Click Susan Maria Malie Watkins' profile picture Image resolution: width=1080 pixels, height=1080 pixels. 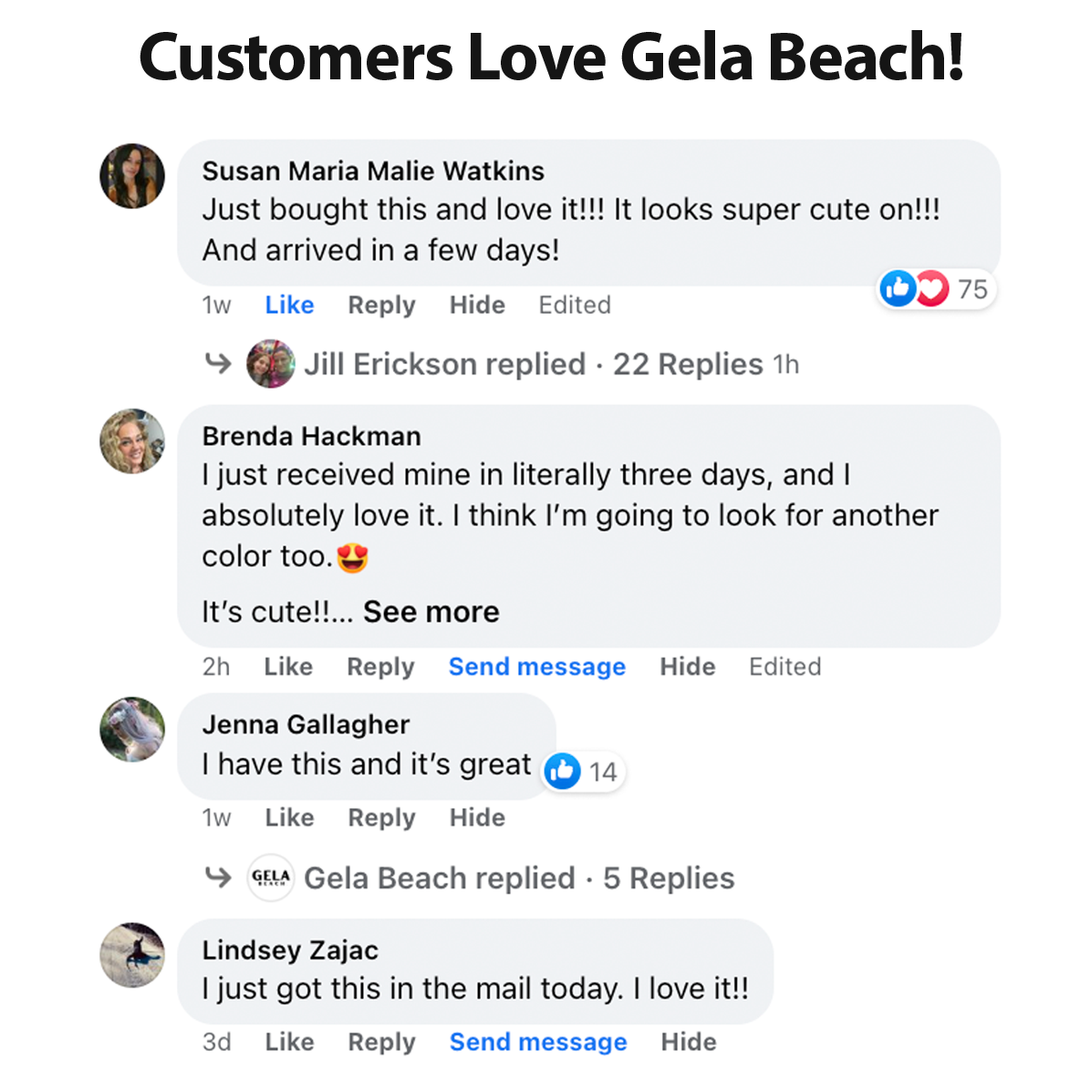point(132,176)
